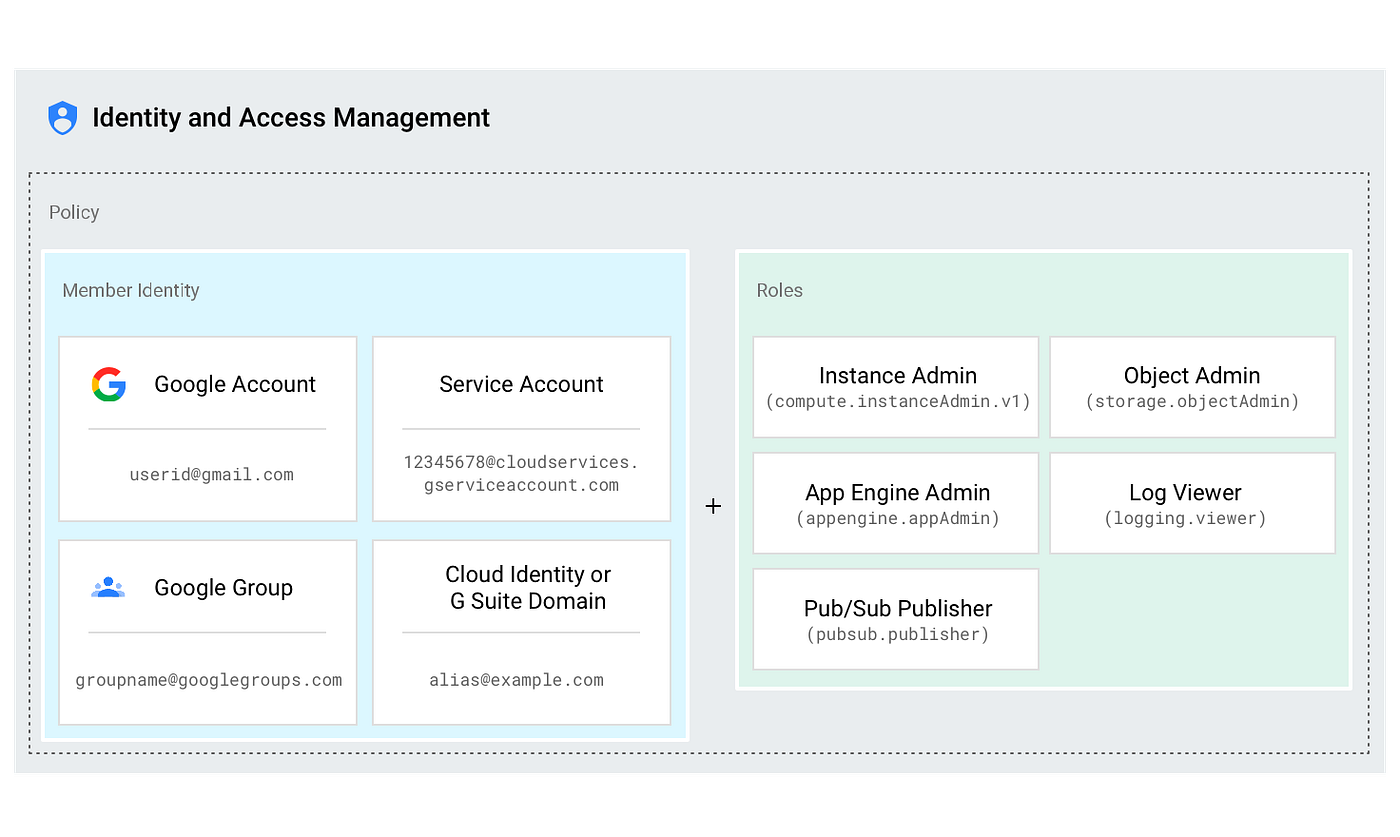Select the Service Account card title
1400x837 pixels.
(x=521, y=384)
